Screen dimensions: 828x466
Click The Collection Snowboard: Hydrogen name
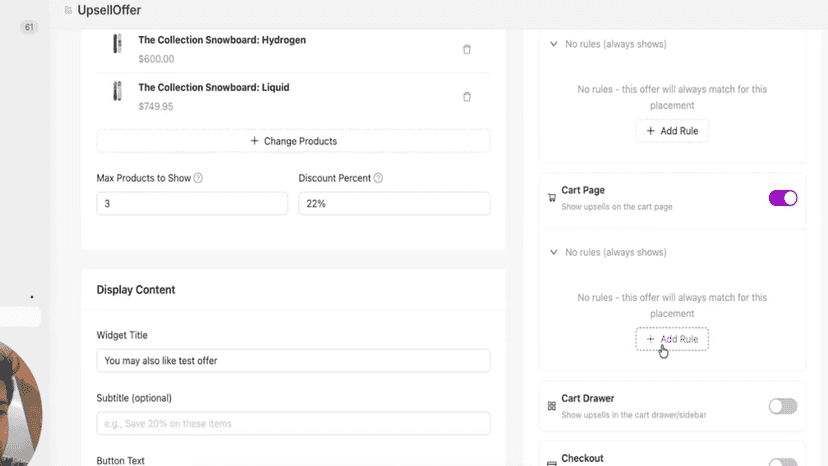coord(222,40)
